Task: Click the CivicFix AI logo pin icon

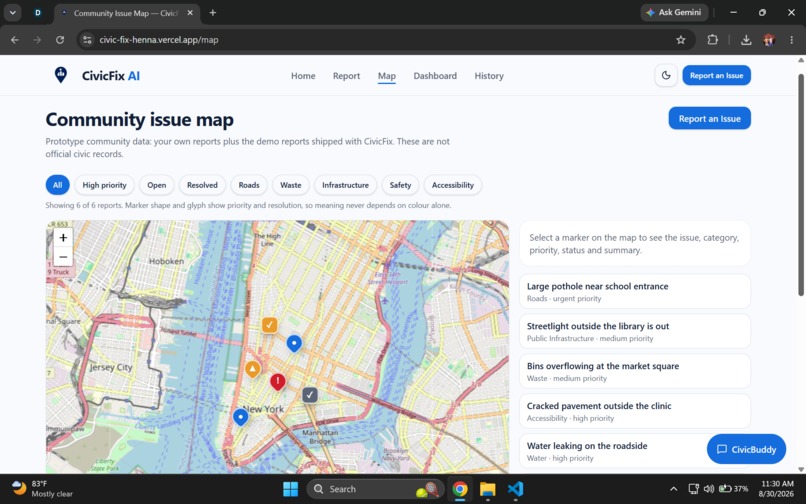Action: pos(61,75)
